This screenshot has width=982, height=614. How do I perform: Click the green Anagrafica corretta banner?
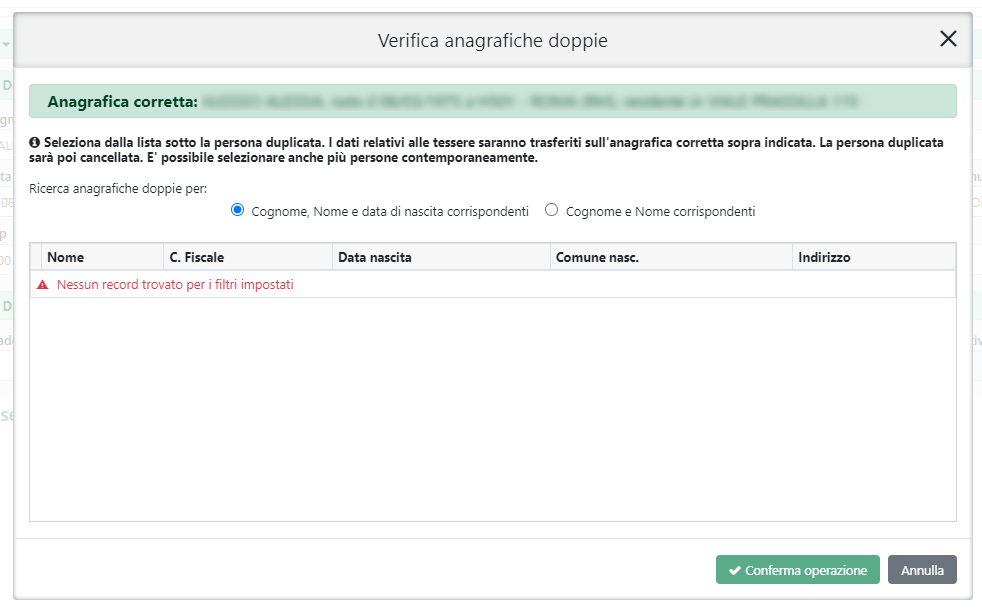tap(492, 101)
